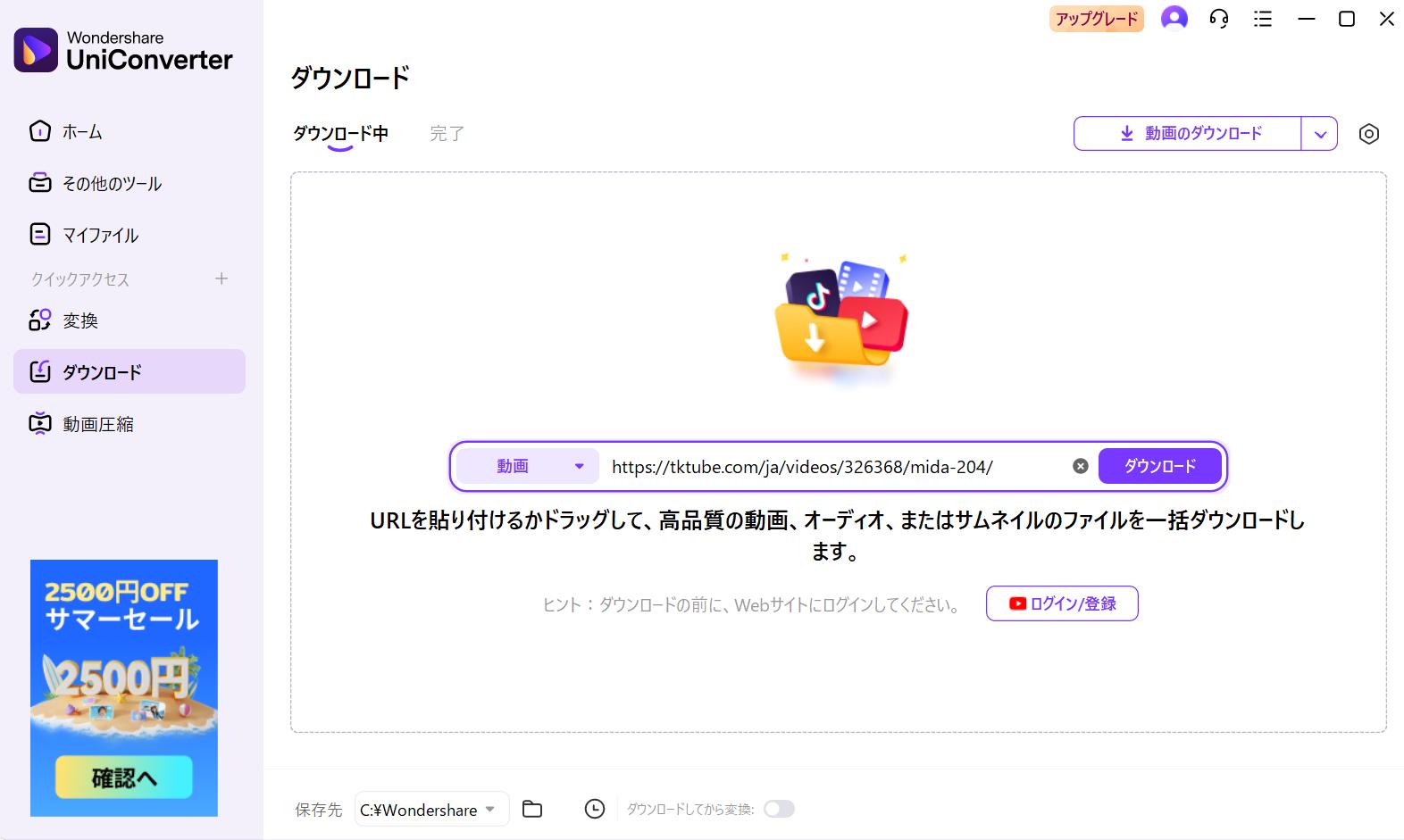Select ダウンロード in the sidebar
The height and width of the screenshot is (840, 1404).
click(x=129, y=371)
